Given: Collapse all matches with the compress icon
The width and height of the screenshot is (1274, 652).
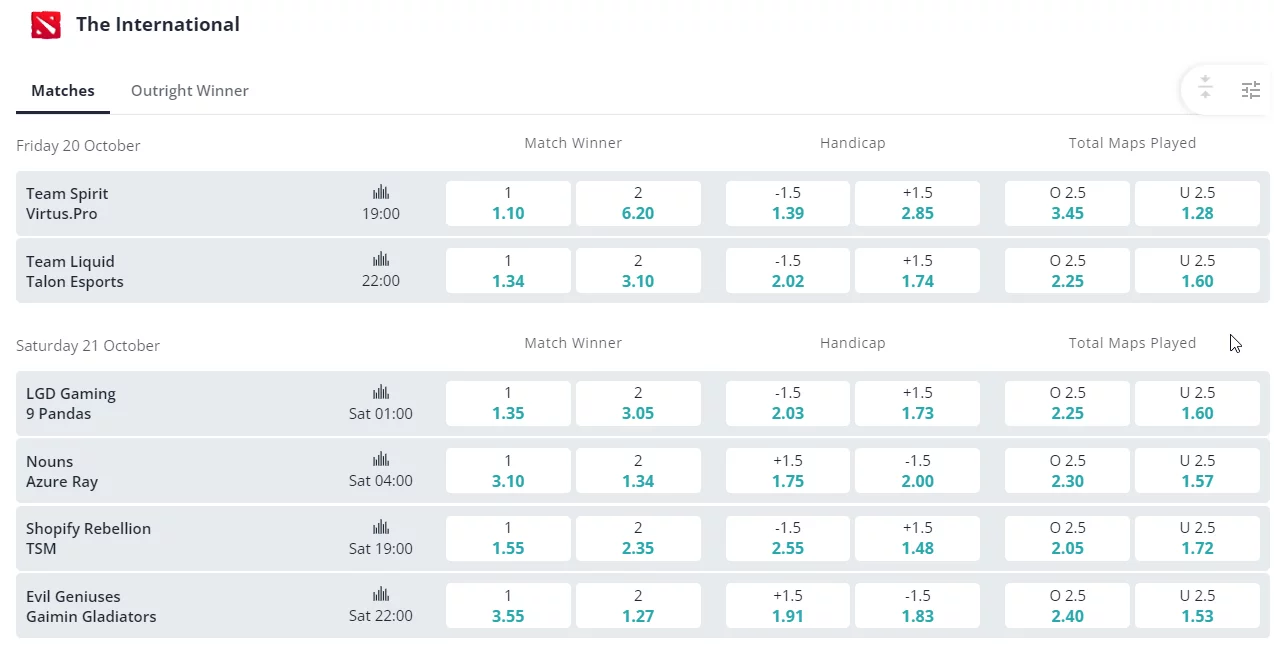Looking at the screenshot, I should pyautogui.click(x=1206, y=89).
